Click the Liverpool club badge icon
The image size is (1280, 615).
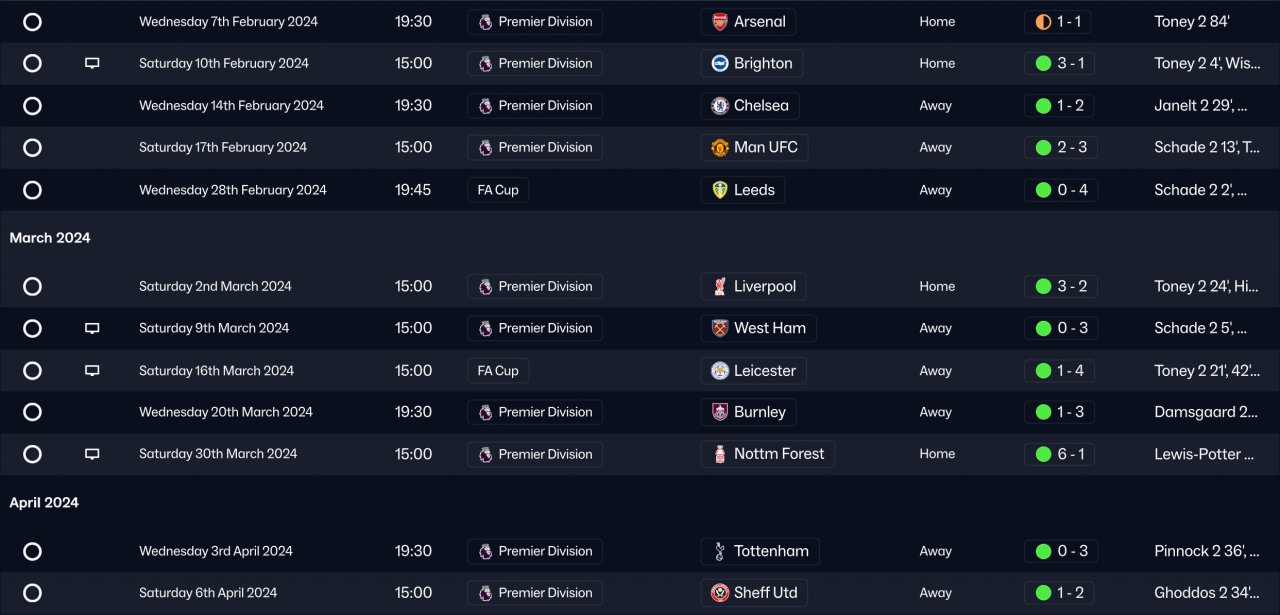tap(720, 287)
